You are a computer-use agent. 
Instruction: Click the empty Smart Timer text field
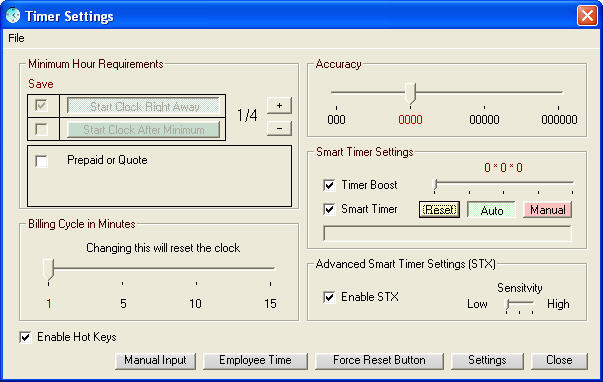pos(448,233)
